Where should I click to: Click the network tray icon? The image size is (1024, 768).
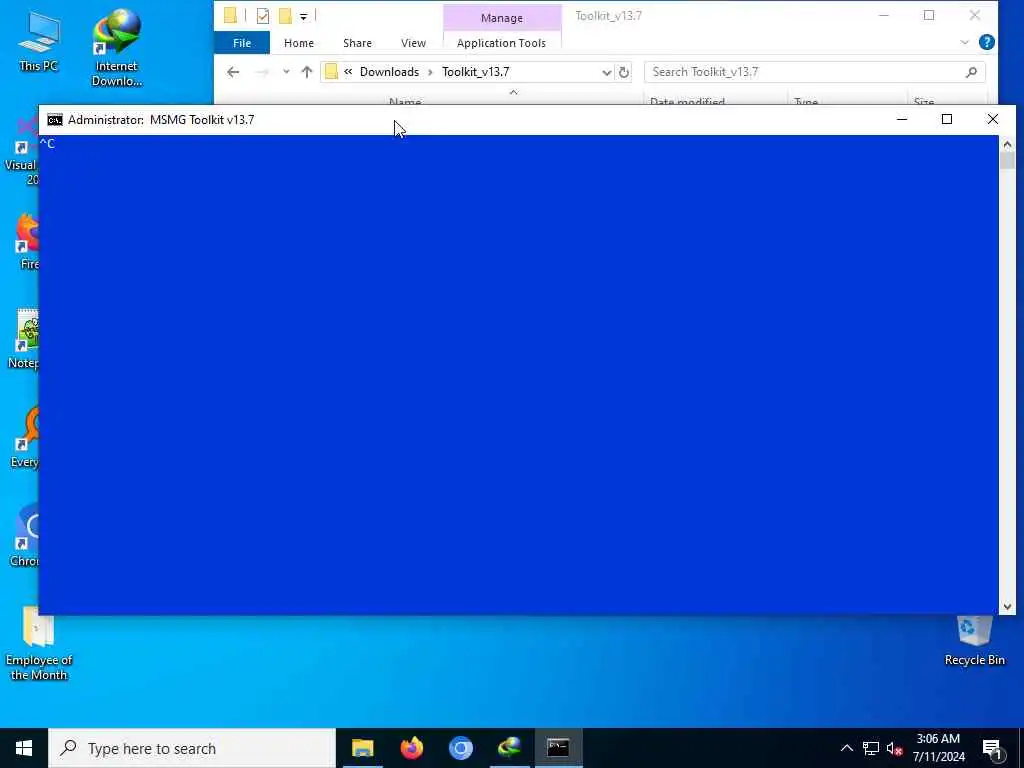click(x=871, y=748)
